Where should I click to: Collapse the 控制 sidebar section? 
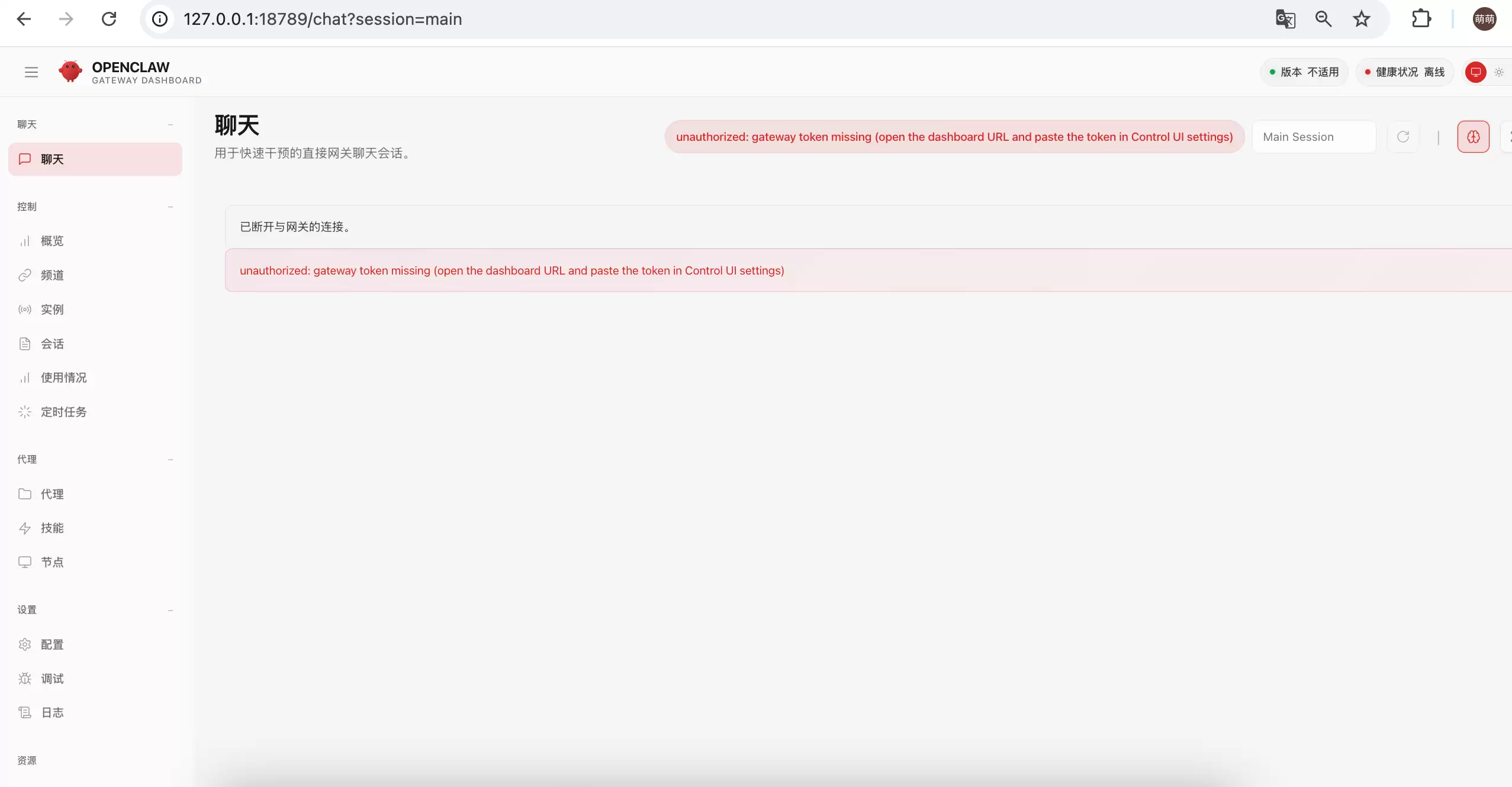coord(170,207)
